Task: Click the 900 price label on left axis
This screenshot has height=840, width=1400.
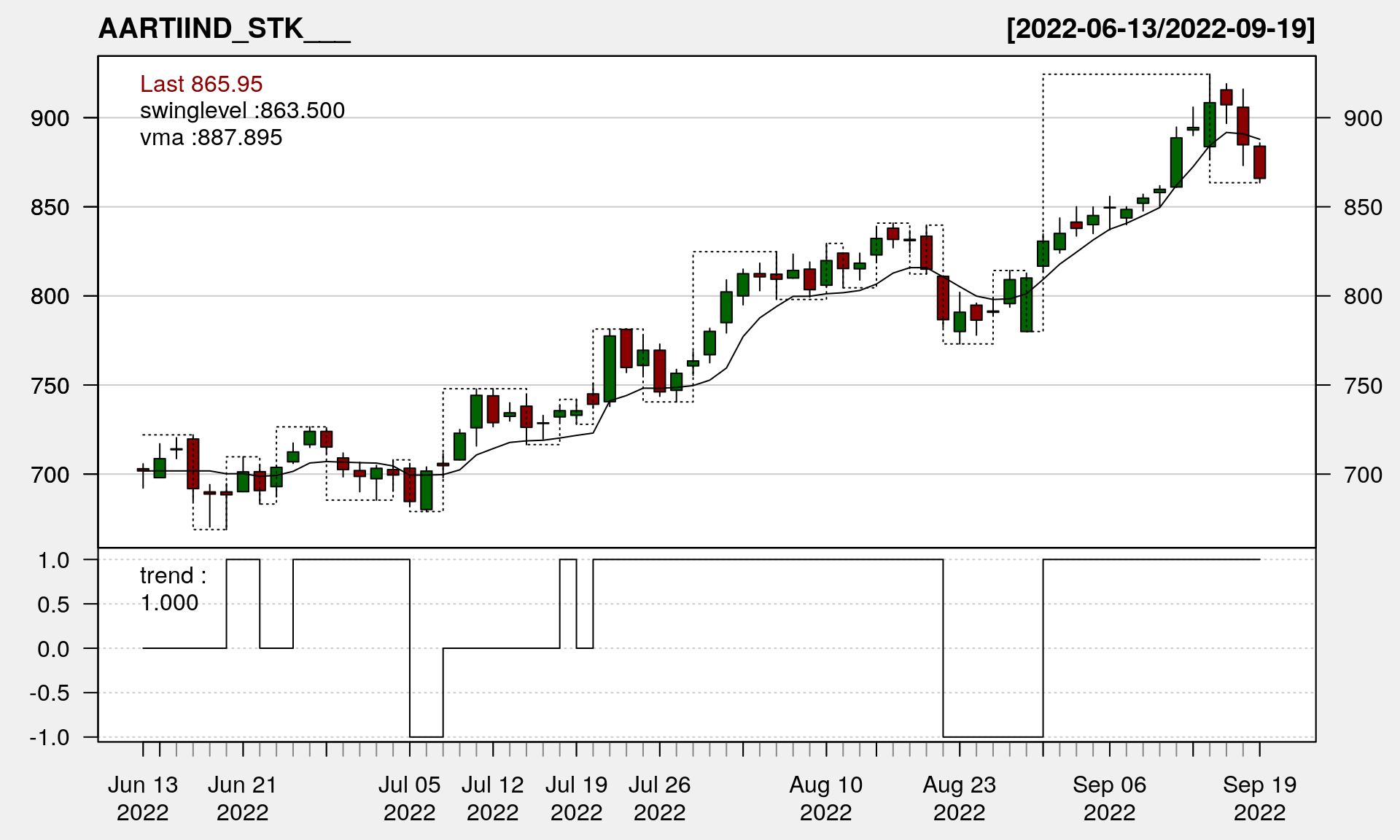Action: 50,118
